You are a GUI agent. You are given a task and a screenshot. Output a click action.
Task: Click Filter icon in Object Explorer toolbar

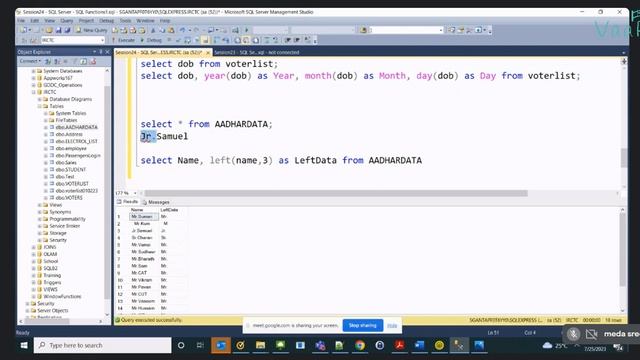75,62
